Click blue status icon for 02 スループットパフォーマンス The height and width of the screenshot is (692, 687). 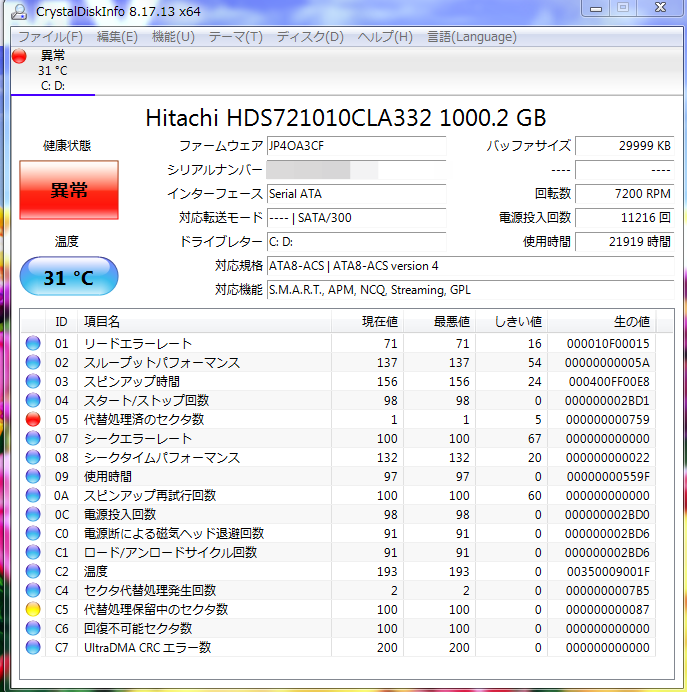pyautogui.click(x=33, y=362)
